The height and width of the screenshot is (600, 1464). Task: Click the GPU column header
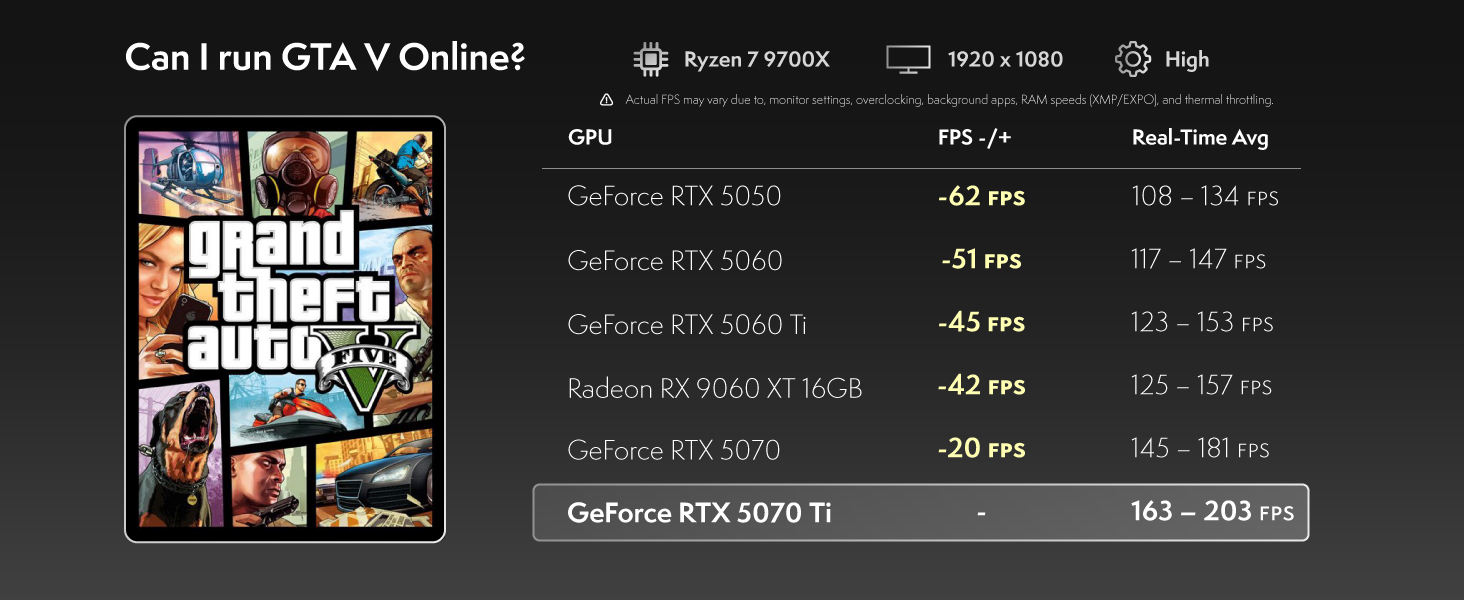(x=590, y=137)
